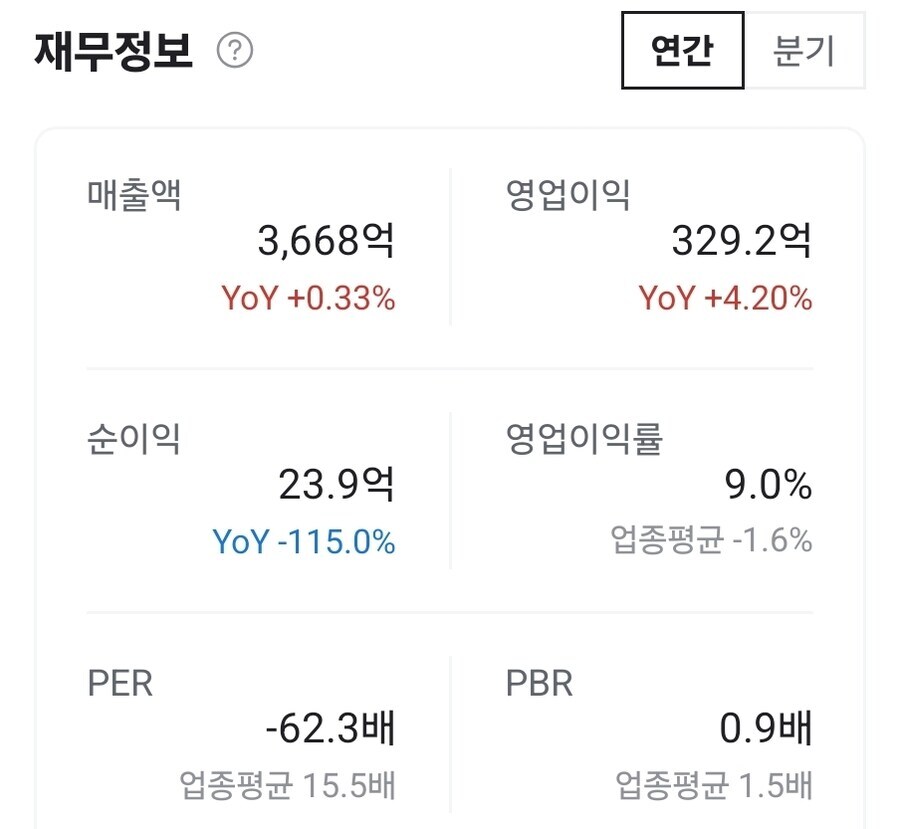Switch to the 분기 tab

click(803, 51)
